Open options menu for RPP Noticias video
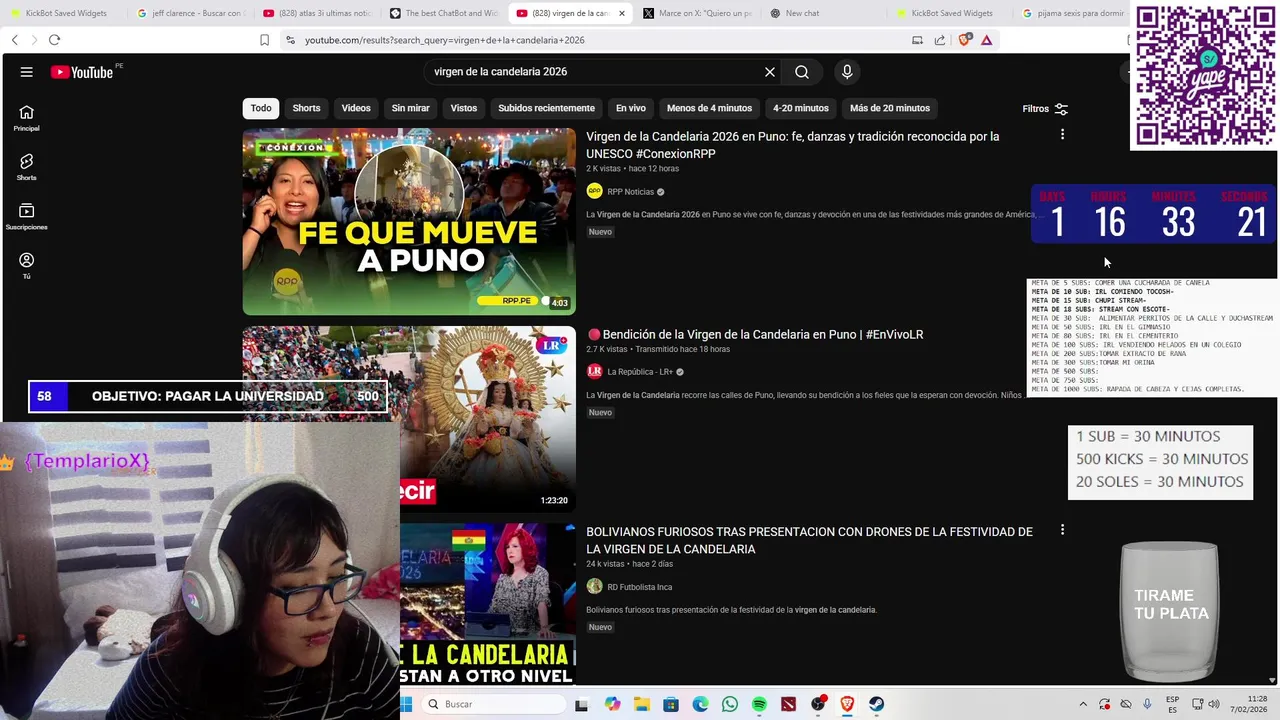Viewport: 1280px width, 720px height. click(1062, 134)
